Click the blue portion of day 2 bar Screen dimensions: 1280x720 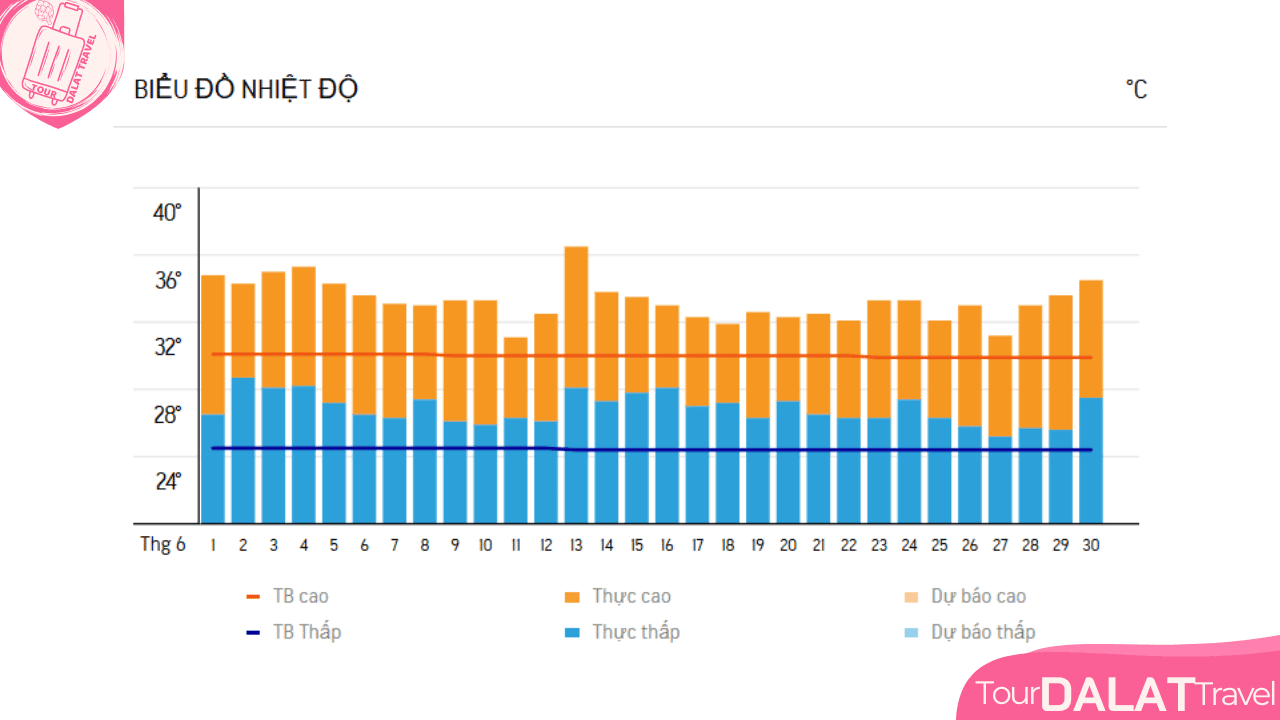click(243, 450)
